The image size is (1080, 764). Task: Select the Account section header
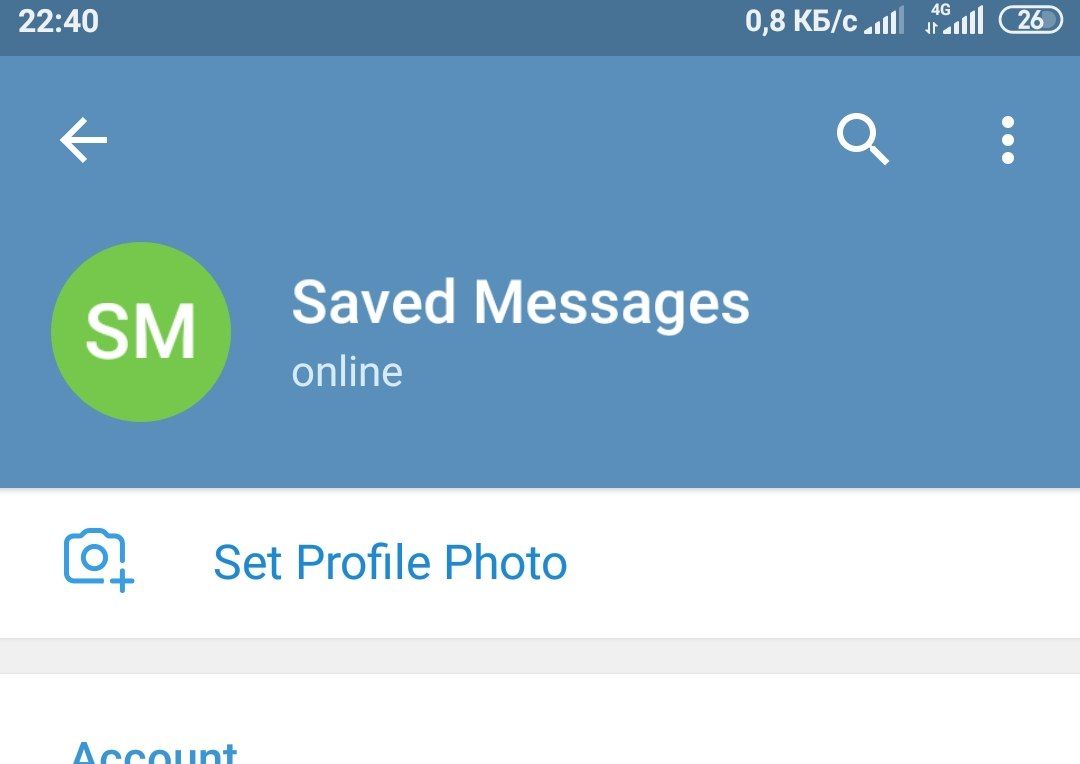(154, 751)
